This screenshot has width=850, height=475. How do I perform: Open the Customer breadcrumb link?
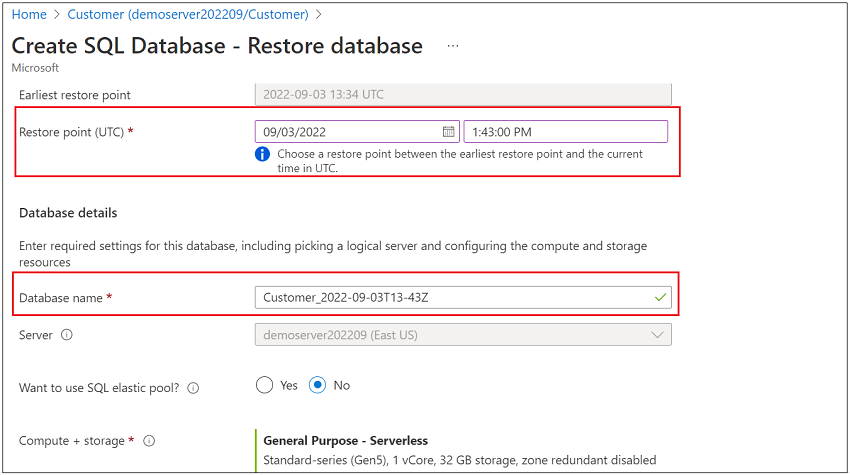tap(188, 15)
